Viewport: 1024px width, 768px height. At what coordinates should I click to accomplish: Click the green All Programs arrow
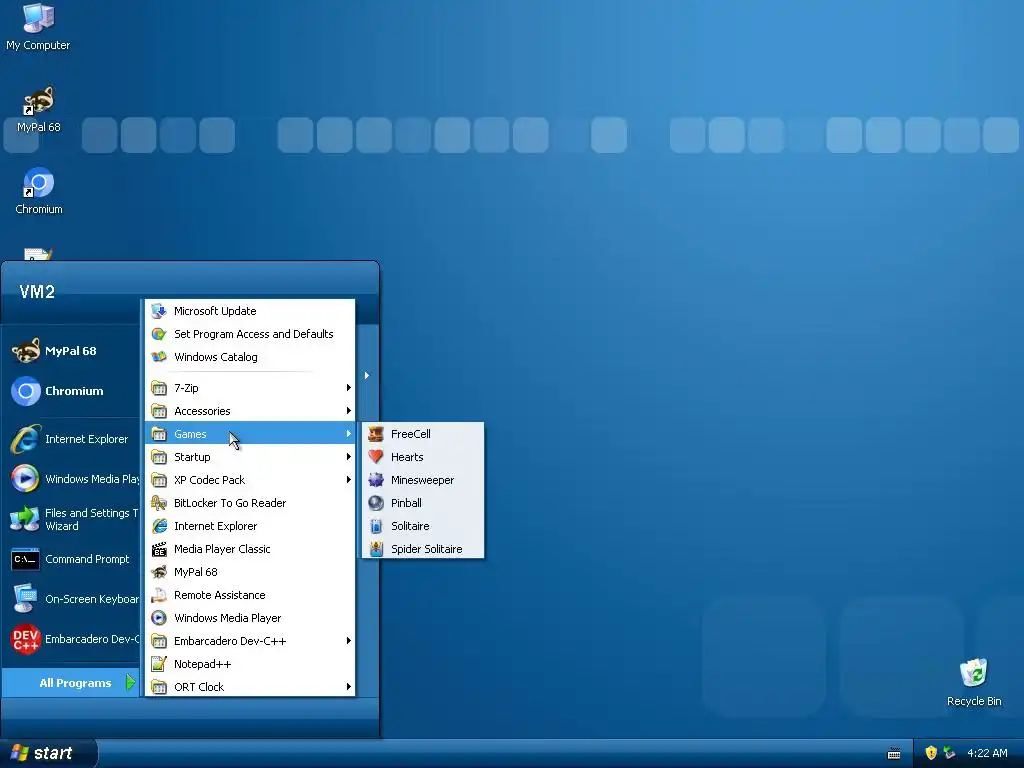(131, 682)
